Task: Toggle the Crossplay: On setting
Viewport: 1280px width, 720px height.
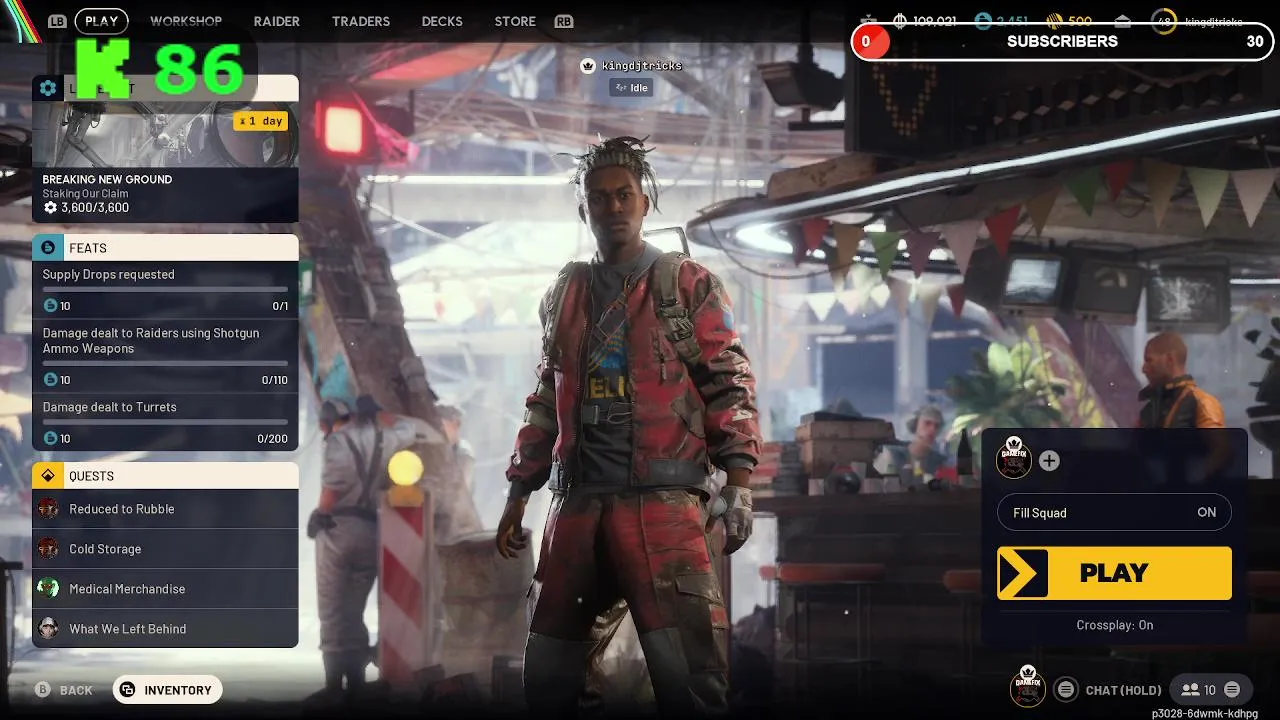Action: [1114, 625]
